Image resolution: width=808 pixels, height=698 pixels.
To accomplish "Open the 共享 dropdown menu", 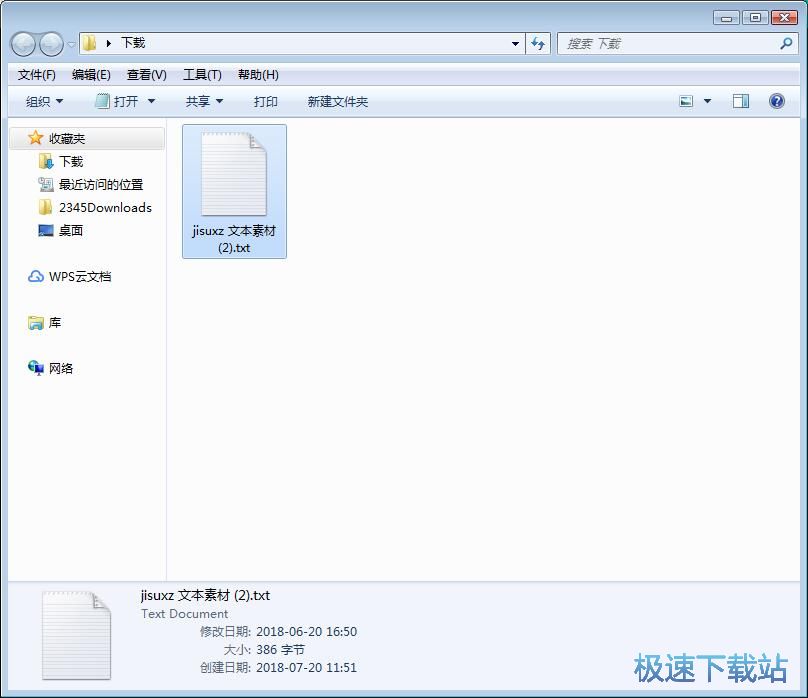I will click(204, 101).
